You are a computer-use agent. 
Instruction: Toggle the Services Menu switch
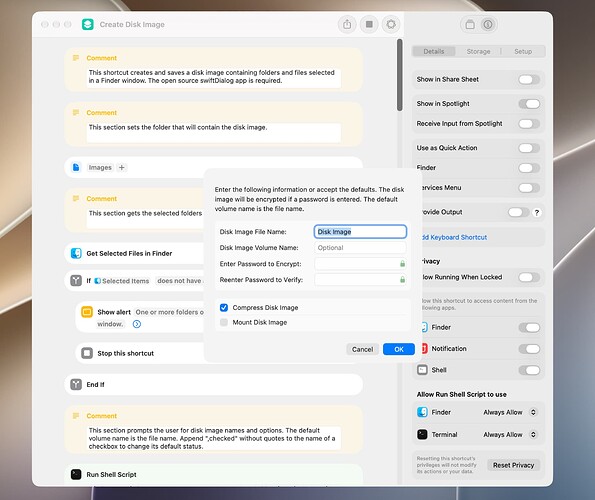529,188
